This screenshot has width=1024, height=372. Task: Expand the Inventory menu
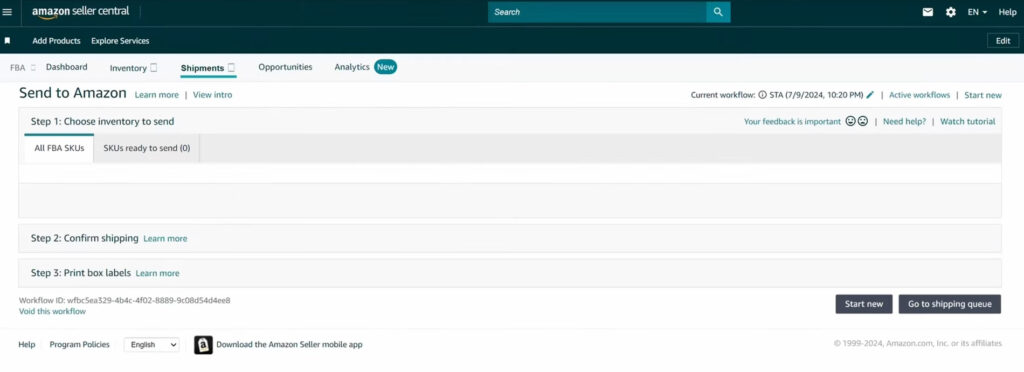(133, 68)
